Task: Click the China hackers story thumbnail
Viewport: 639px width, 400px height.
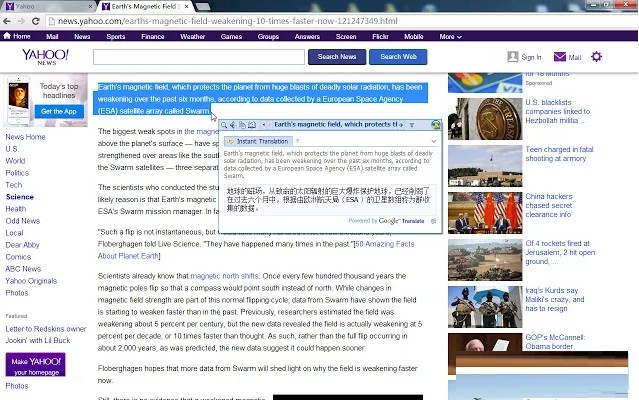Action: click(485, 213)
